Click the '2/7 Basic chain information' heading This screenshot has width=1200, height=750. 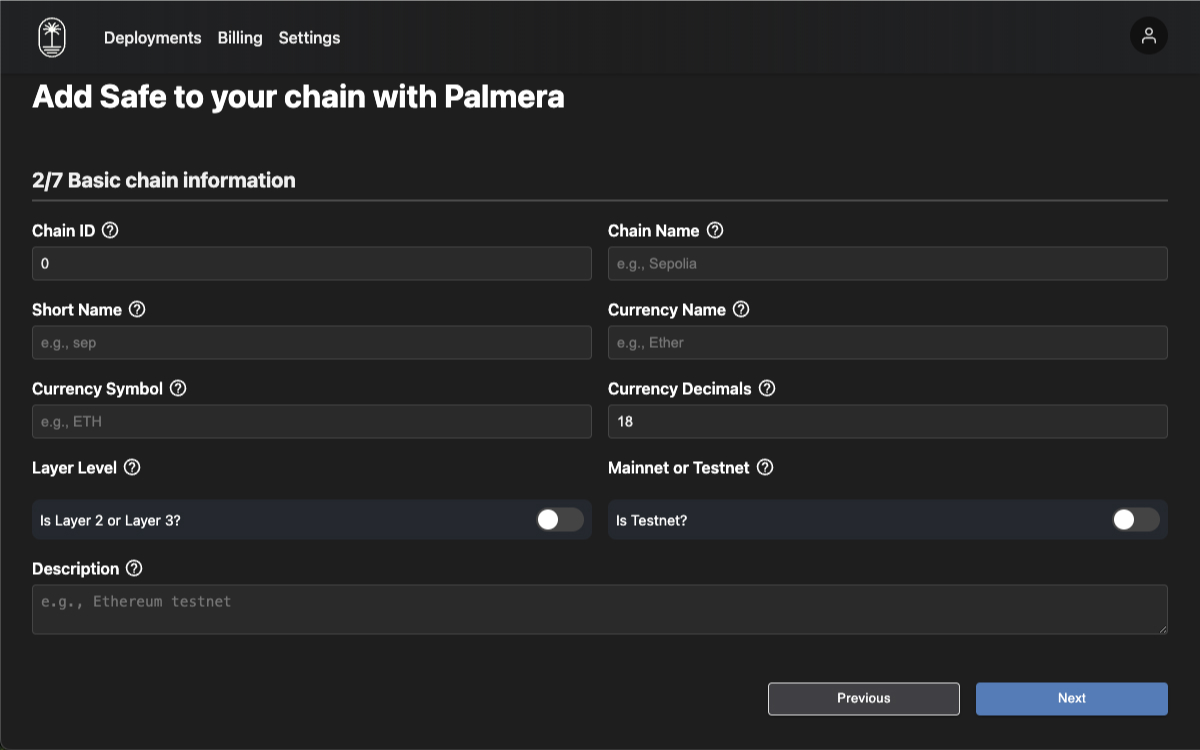tap(164, 180)
